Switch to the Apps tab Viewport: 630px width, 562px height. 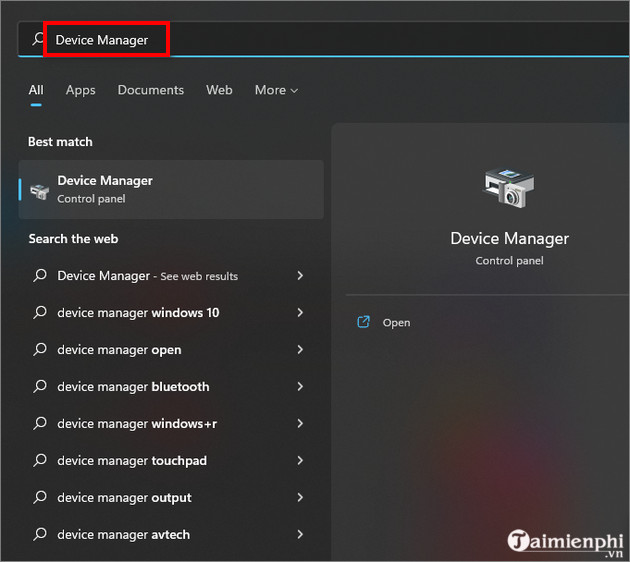(80, 90)
